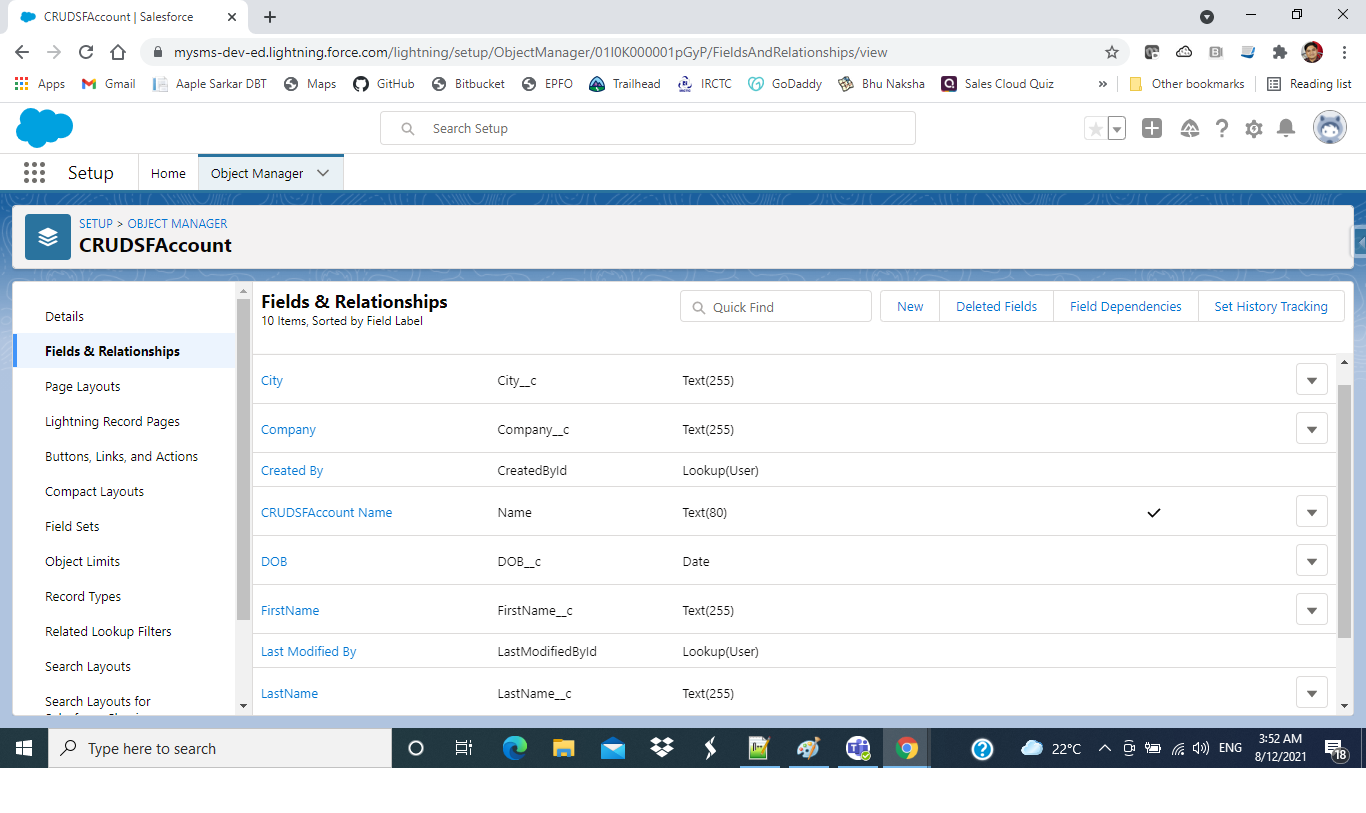Open Salesforce Help question mark icon

click(1221, 128)
